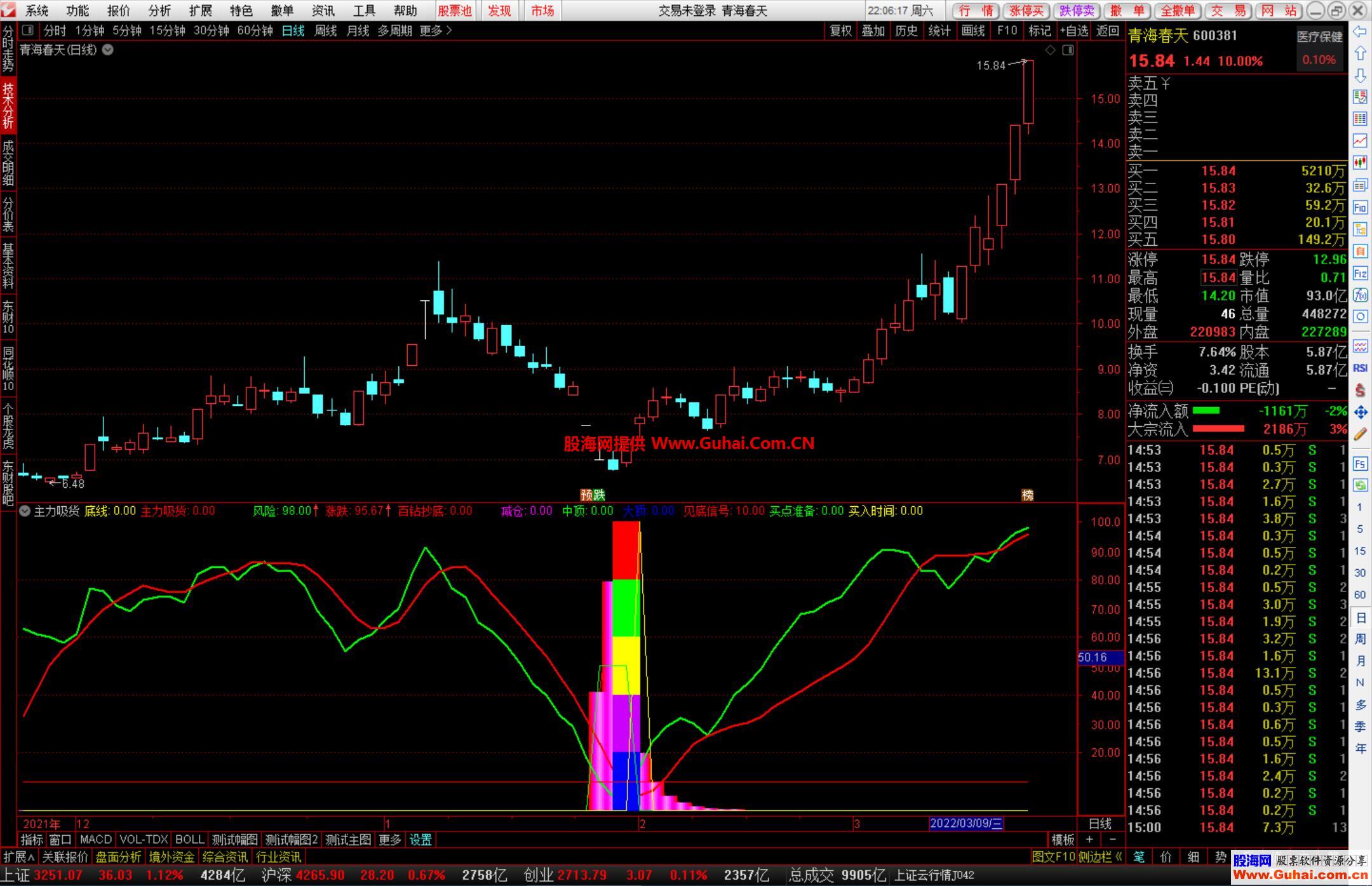
Task: Select the 季 quarterly period in the right sidebar
Action: point(1360,727)
